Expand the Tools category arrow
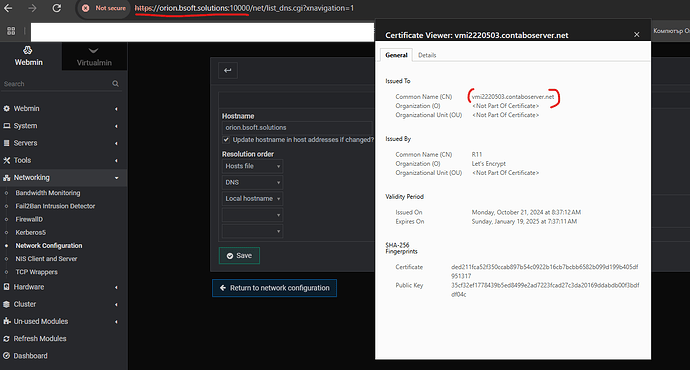 click(116, 161)
